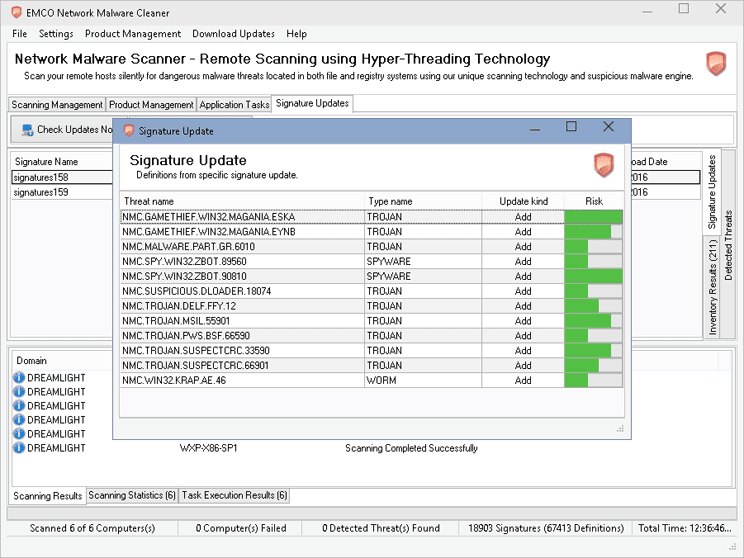The height and width of the screenshot is (558, 744).
Task: Click the EMCO shield icon in main title bar
Action: [17, 12]
